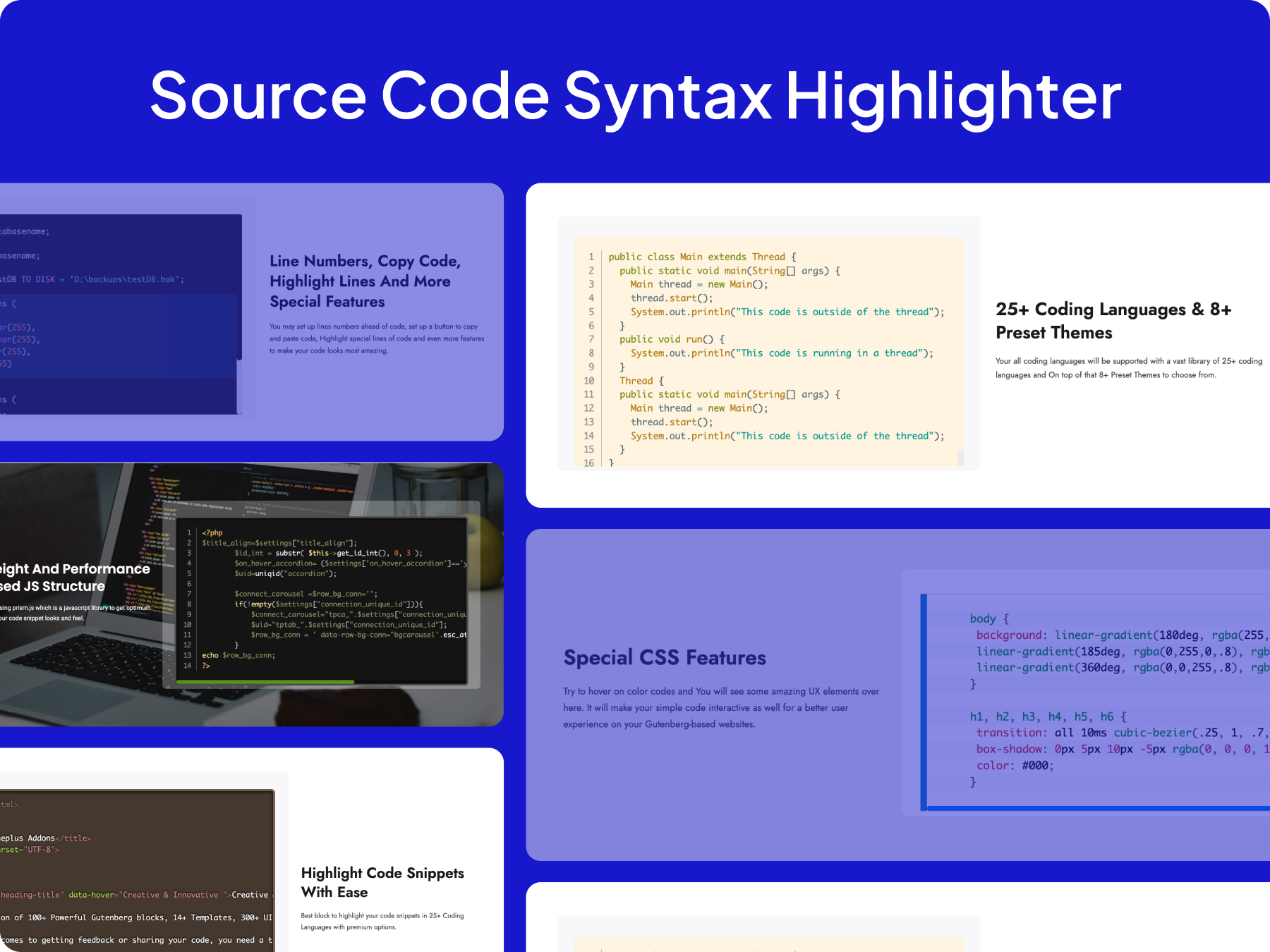Click line number 16 in the Java snippet
Screen dimensions: 1270x952
pyautogui.click(x=588, y=463)
